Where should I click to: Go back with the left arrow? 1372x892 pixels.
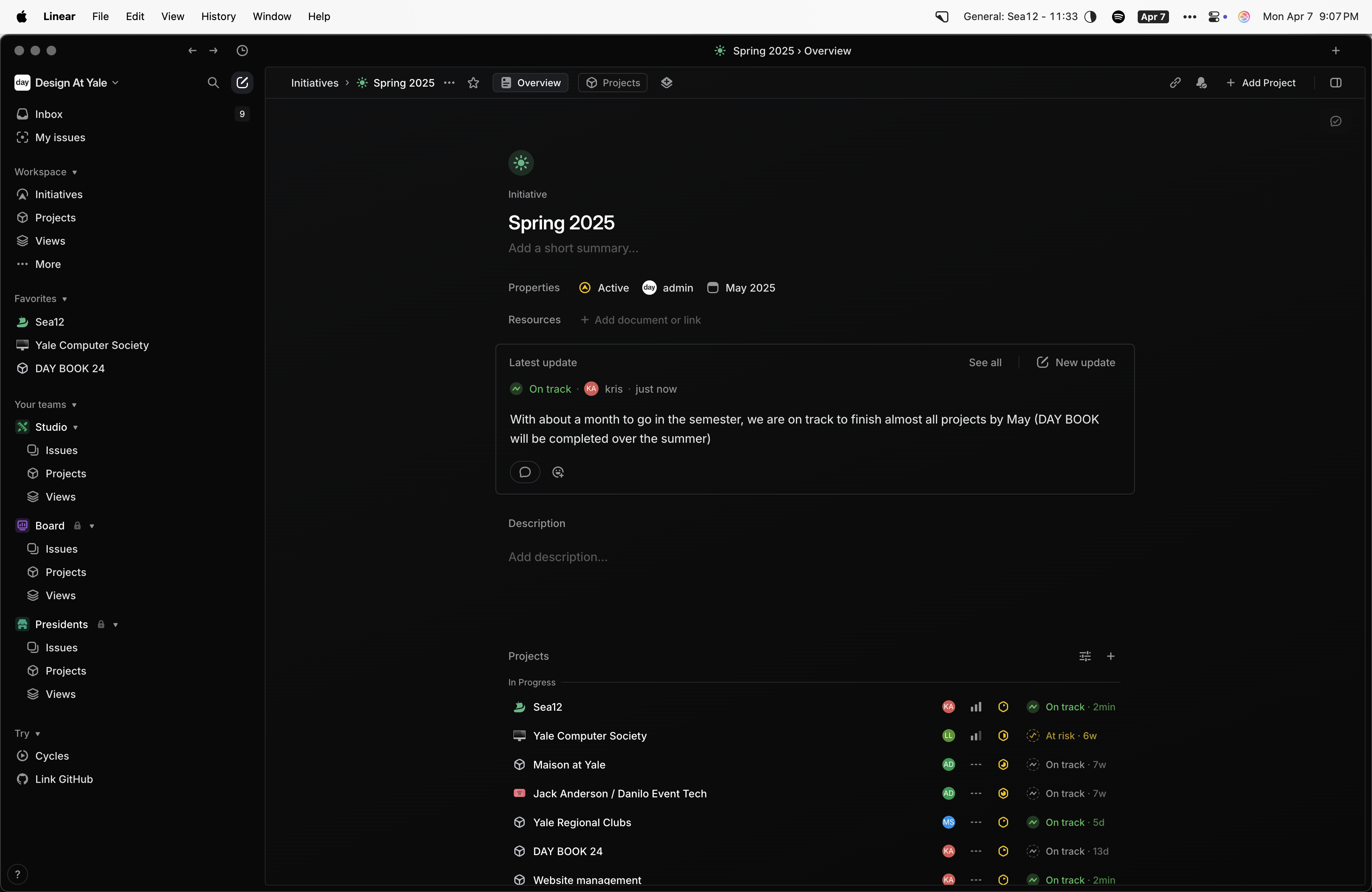click(x=192, y=51)
